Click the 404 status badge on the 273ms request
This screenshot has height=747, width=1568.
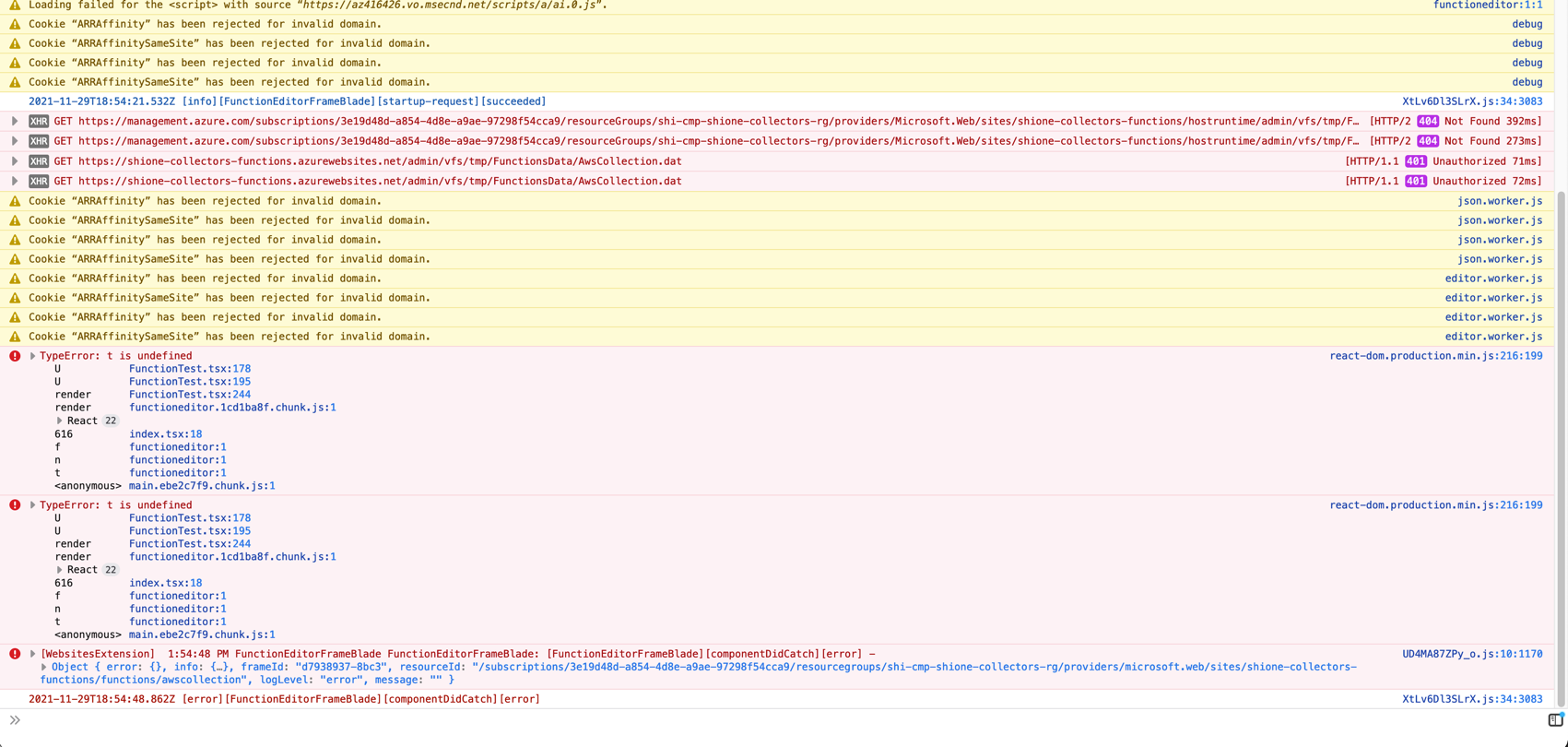(1428, 141)
